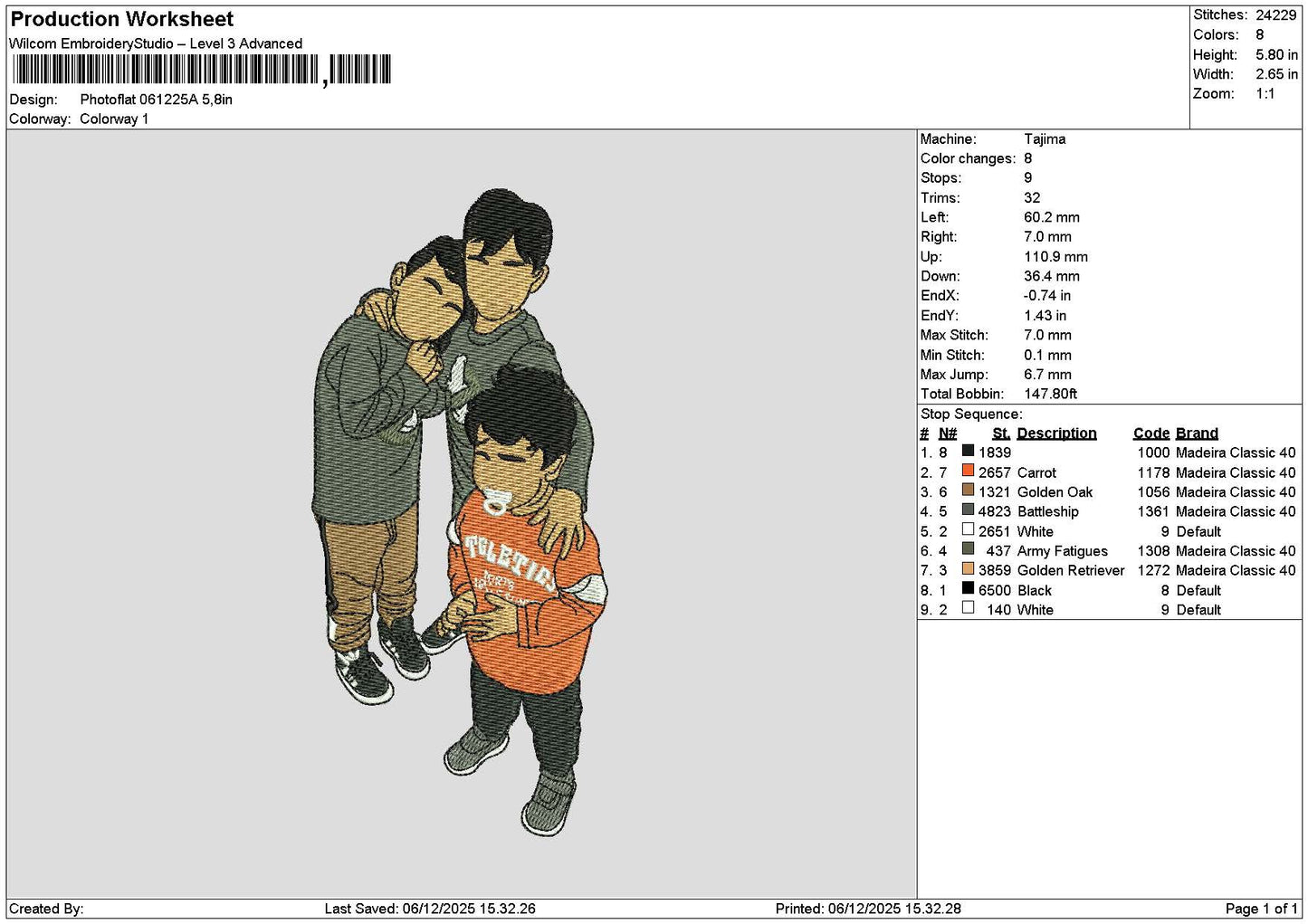This screenshot has height=924, width=1308.
Task: Click the 'Last Saved: 06/12/2025 15.32.26' footer text
Action: click(x=430, y=909)
